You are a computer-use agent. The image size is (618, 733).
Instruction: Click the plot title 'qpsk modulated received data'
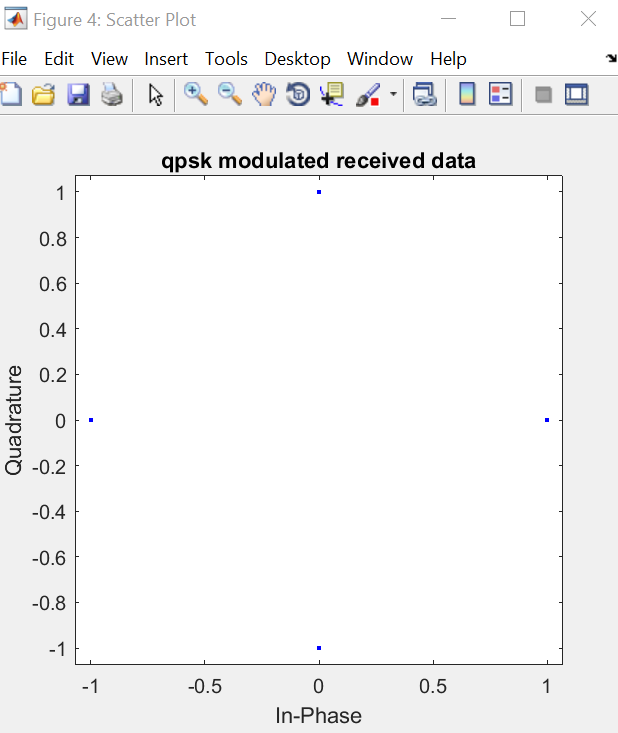(x=318, y=161)
